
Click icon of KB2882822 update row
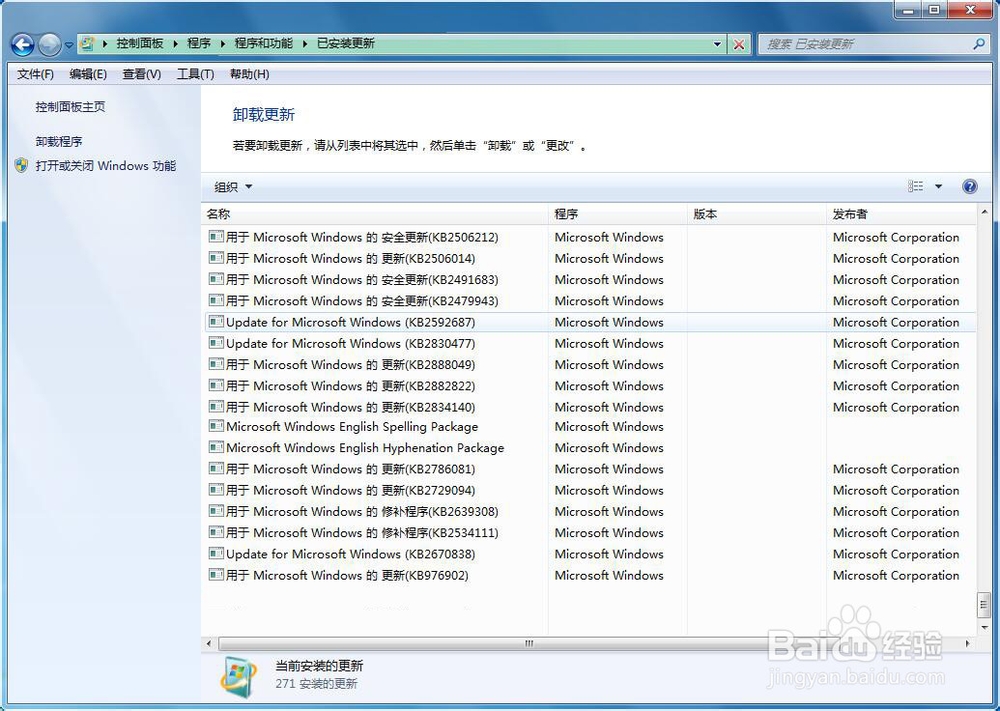point(216,385)
